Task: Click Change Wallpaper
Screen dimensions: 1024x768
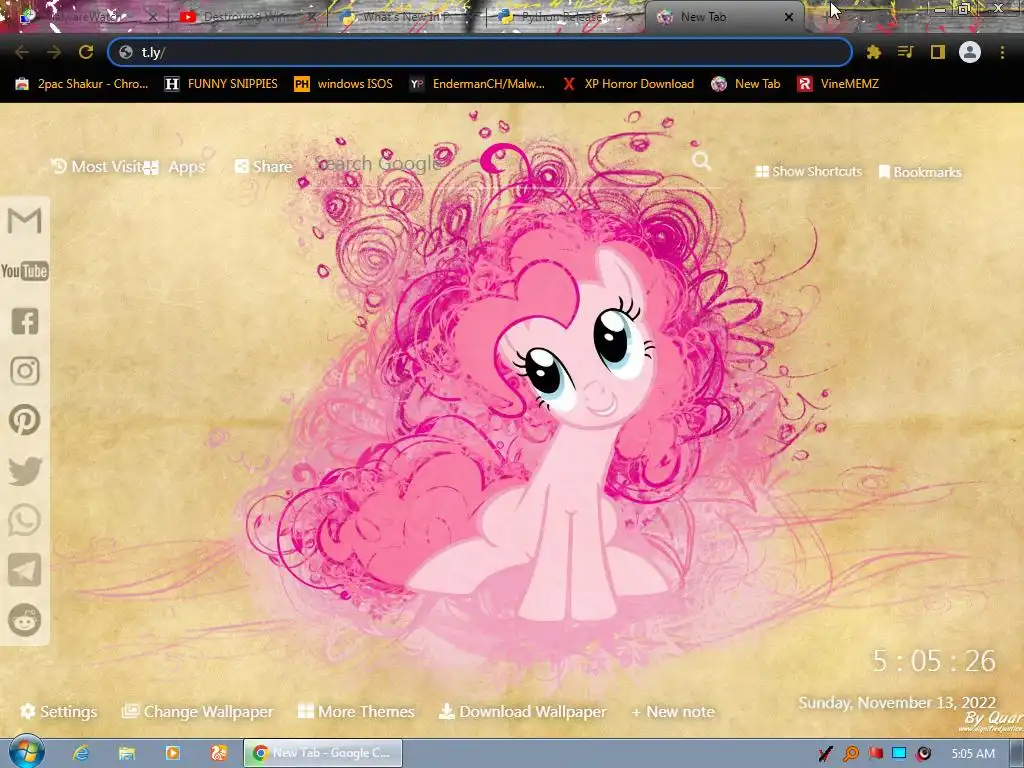Action: 198,711
